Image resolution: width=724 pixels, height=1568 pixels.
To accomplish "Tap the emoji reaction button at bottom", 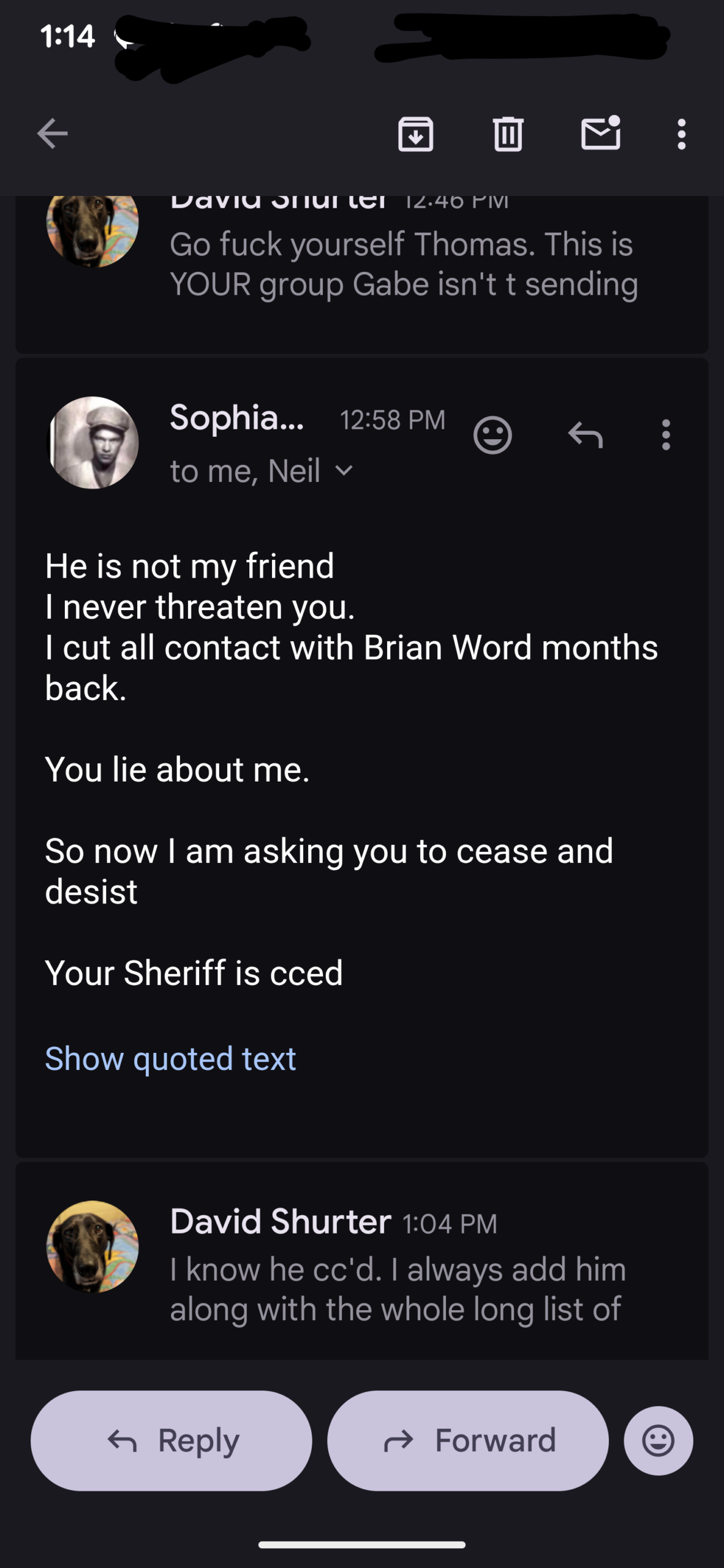I will click(658, 1441).
